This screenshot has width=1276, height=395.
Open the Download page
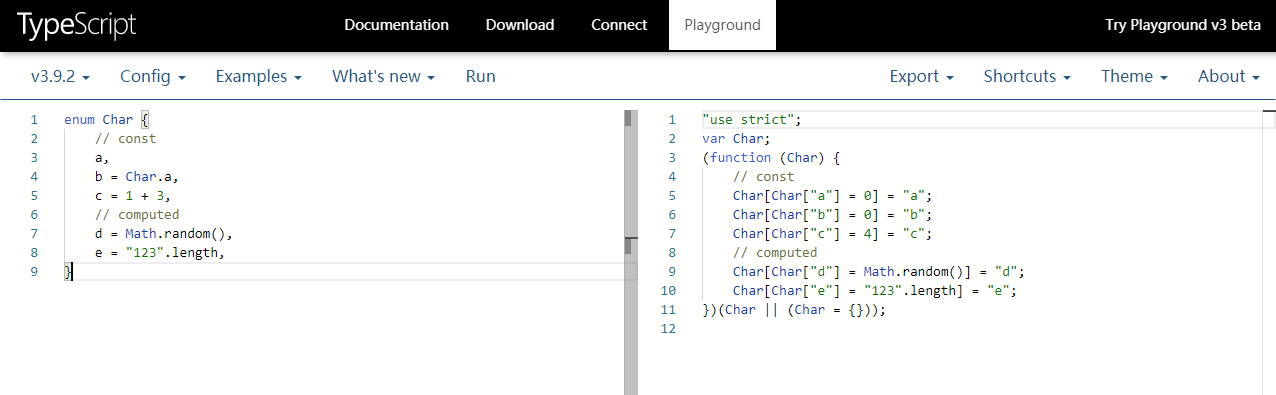[x=520, y=25]
